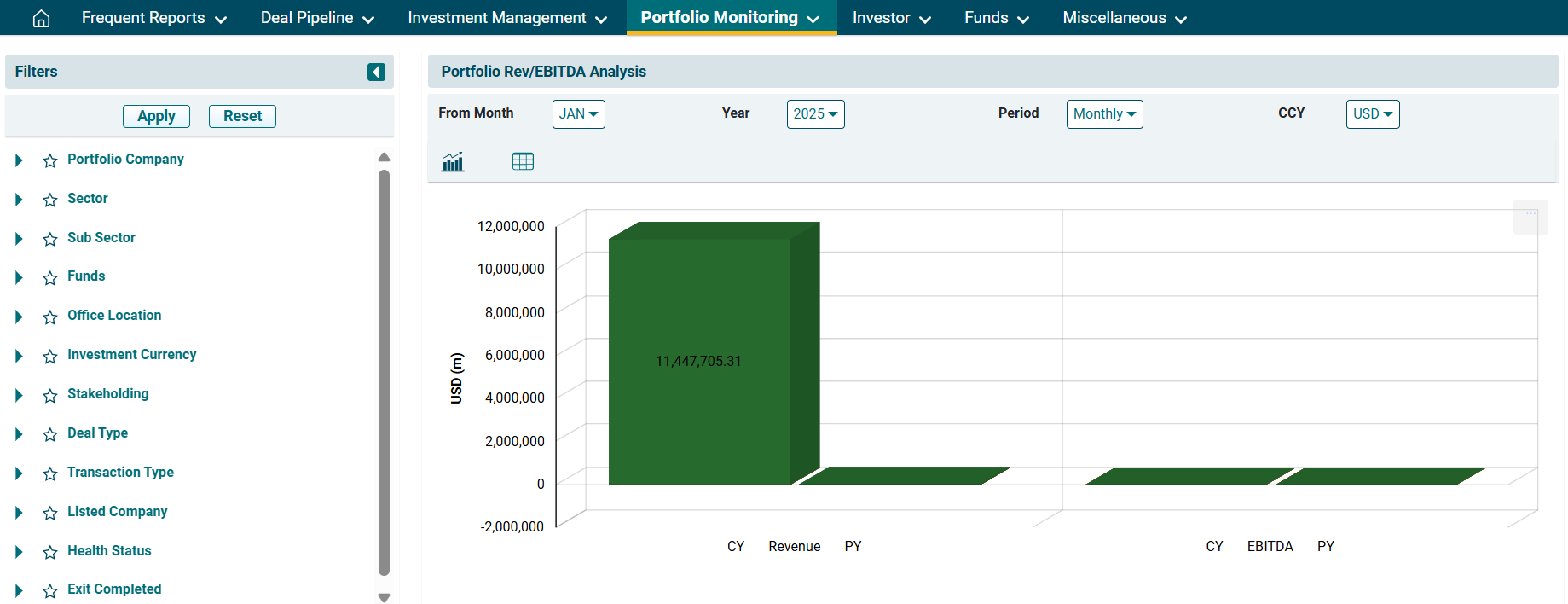Mark Health Status filter as favorite
The width and height of the screenshot is (1568, 604).
[50, 552]
